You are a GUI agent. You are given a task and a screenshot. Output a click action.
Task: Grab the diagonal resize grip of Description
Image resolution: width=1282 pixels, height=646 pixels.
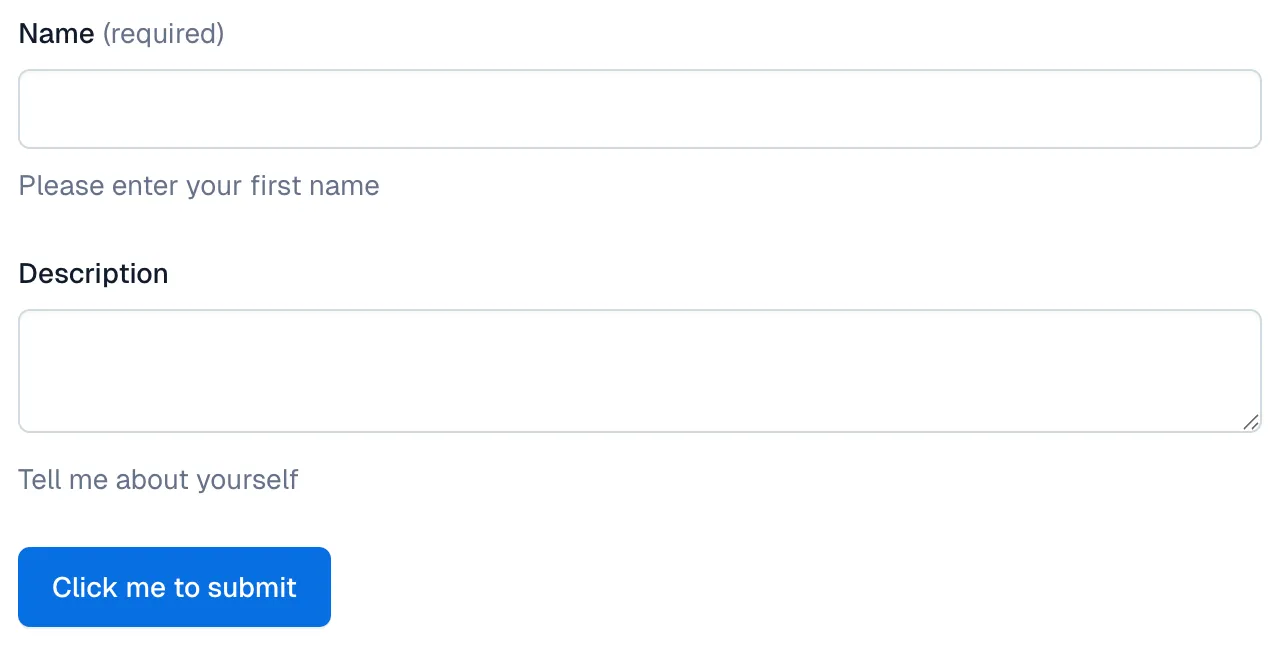[x=1251, y=423]
